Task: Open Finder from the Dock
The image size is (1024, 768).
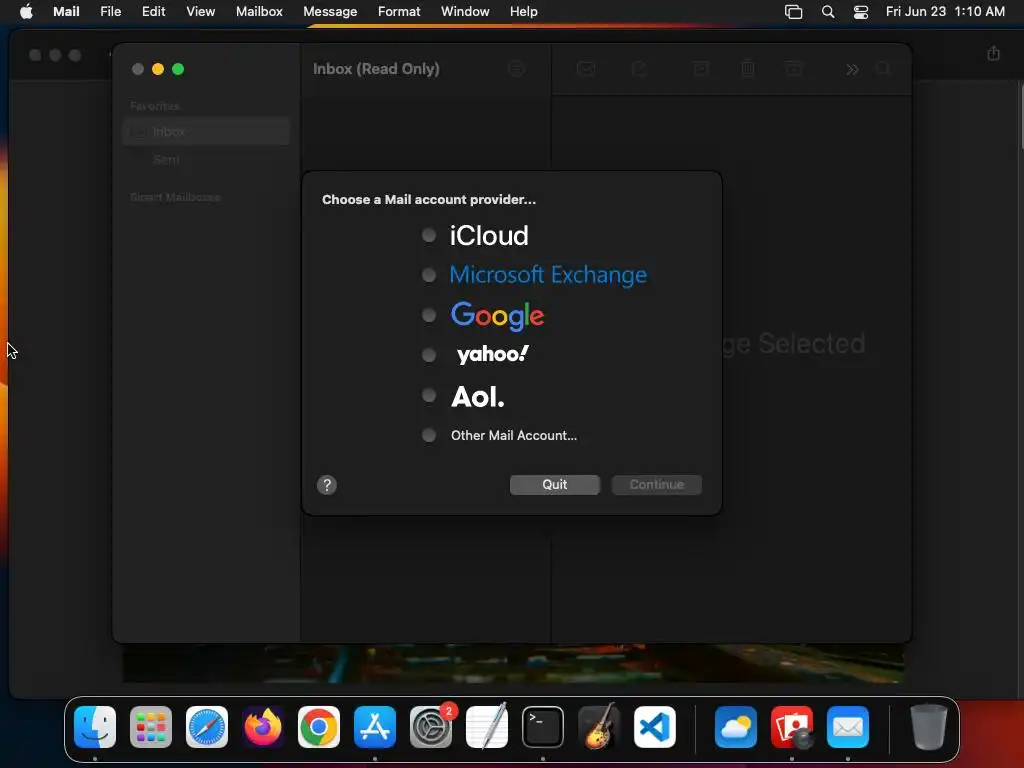Action: click(x=95, y=727)
